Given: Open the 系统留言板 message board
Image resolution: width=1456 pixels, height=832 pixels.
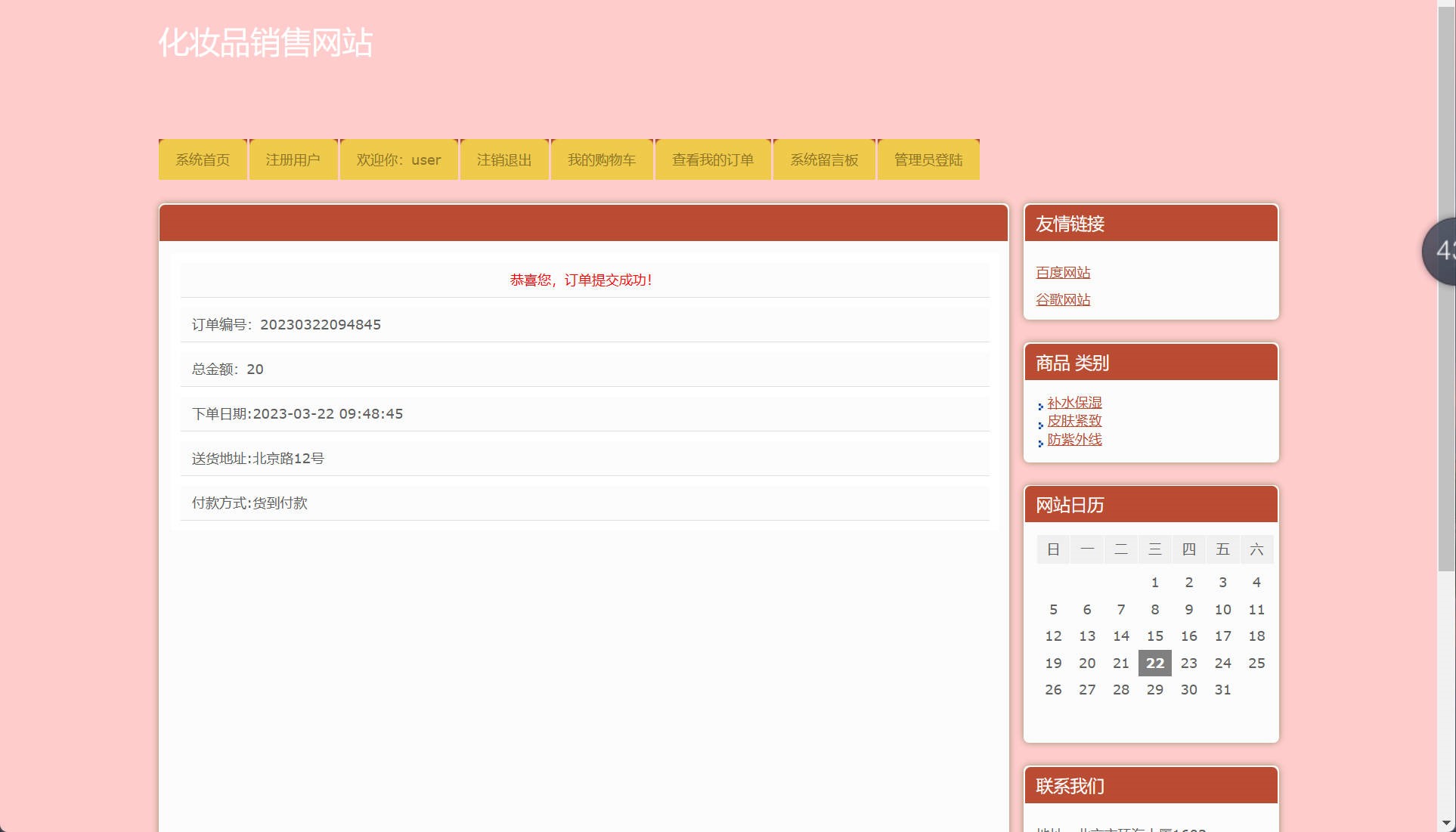Looking at the screenshot, I should [x=823, y=159].
